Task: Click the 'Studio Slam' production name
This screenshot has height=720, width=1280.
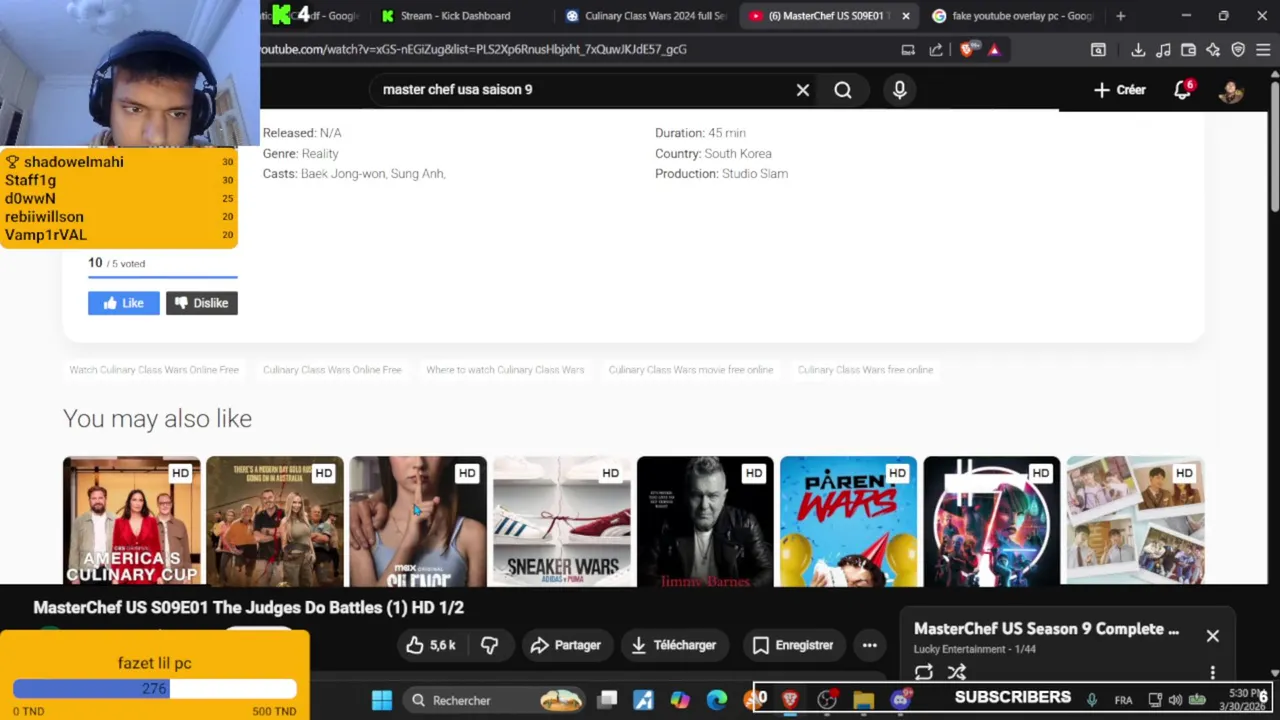Action: click(755, 174)
